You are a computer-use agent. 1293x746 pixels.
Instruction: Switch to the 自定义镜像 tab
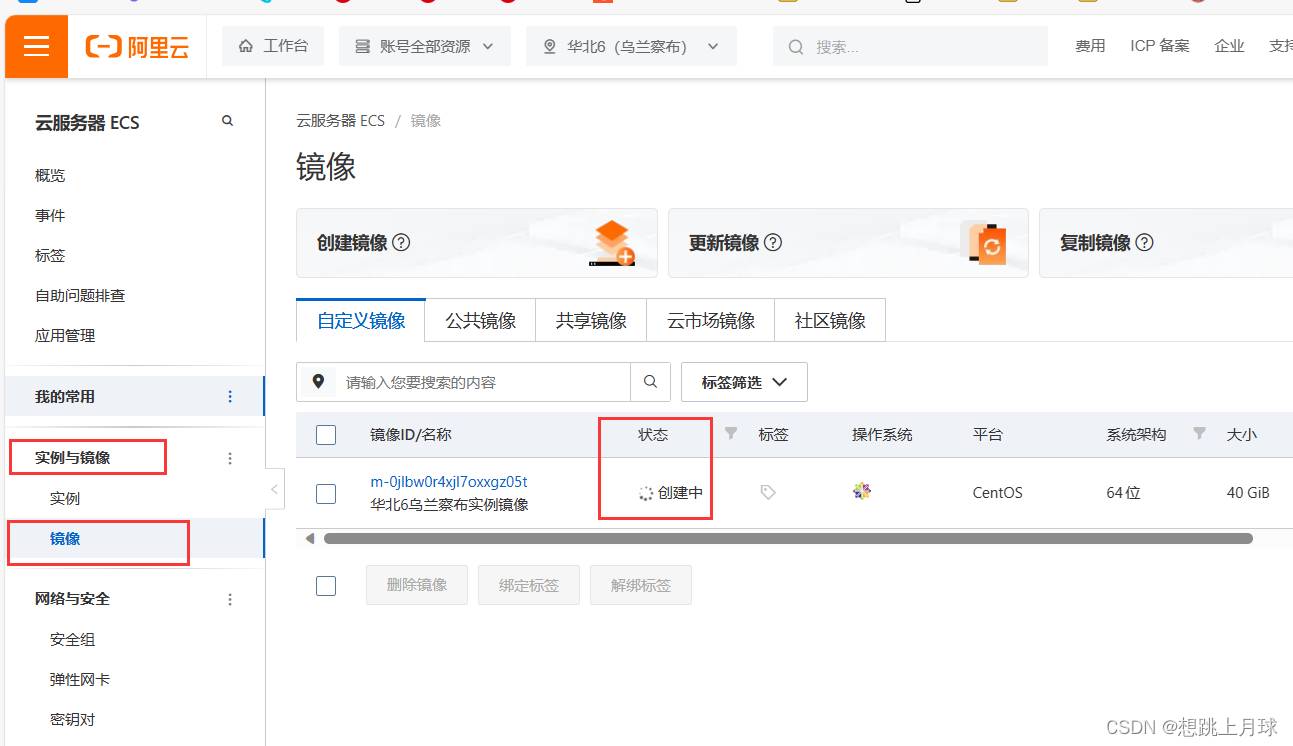pyautogui.click(x=361, y=321)
